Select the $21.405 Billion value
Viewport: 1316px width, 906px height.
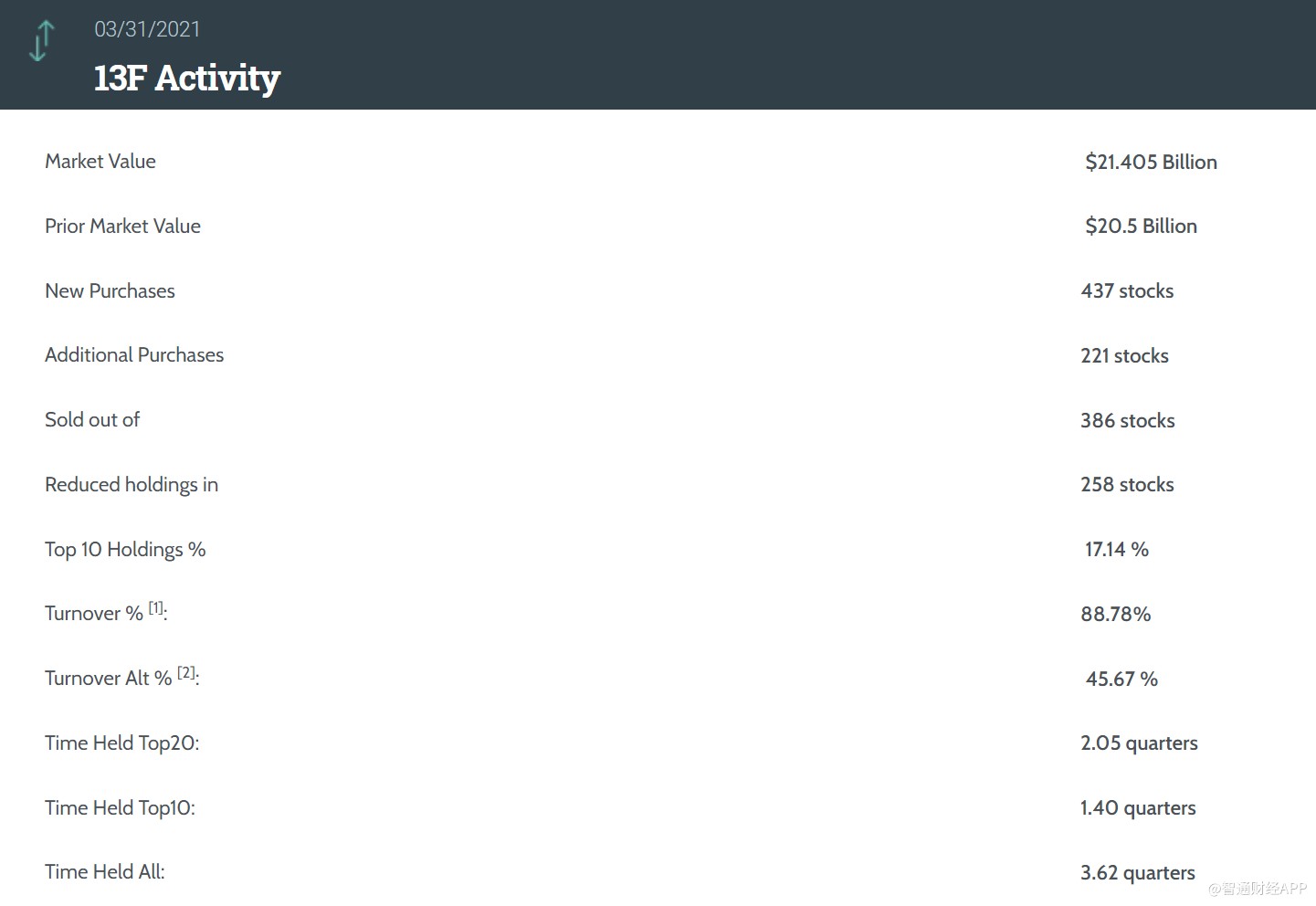pos(1151,163)
